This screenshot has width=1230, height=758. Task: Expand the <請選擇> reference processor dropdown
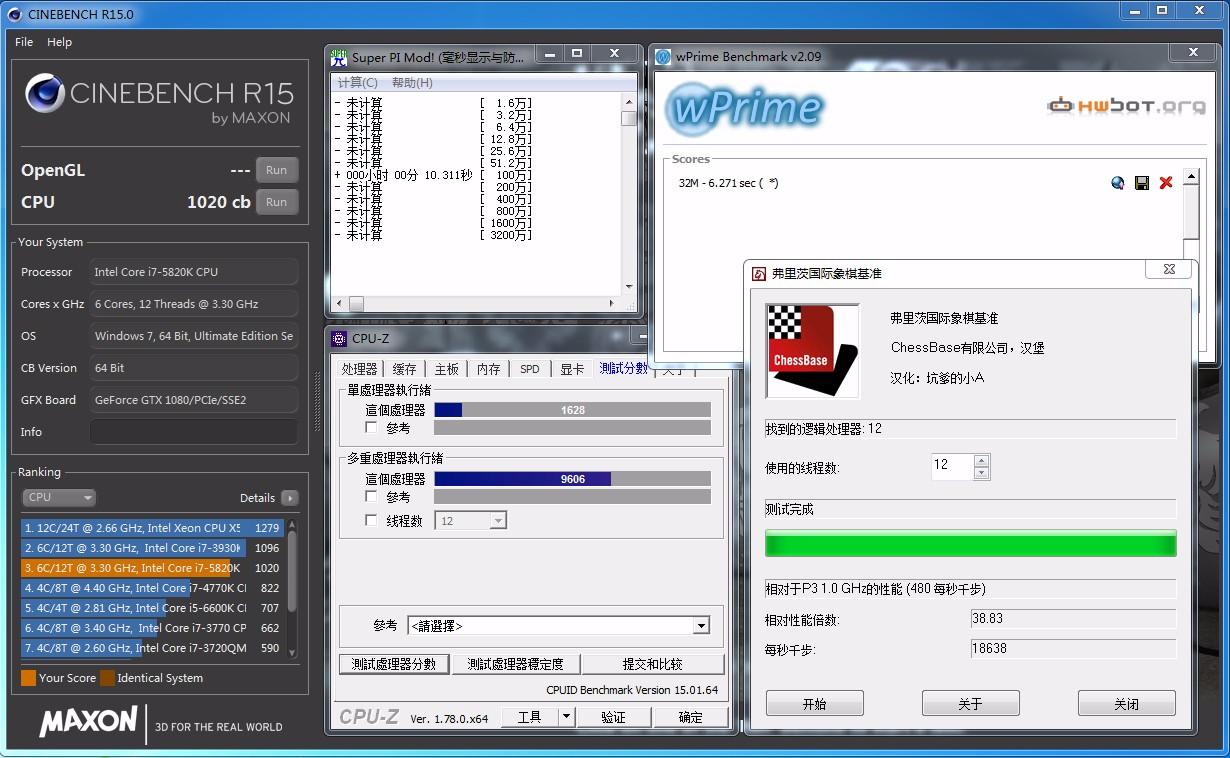click(701, 626)
